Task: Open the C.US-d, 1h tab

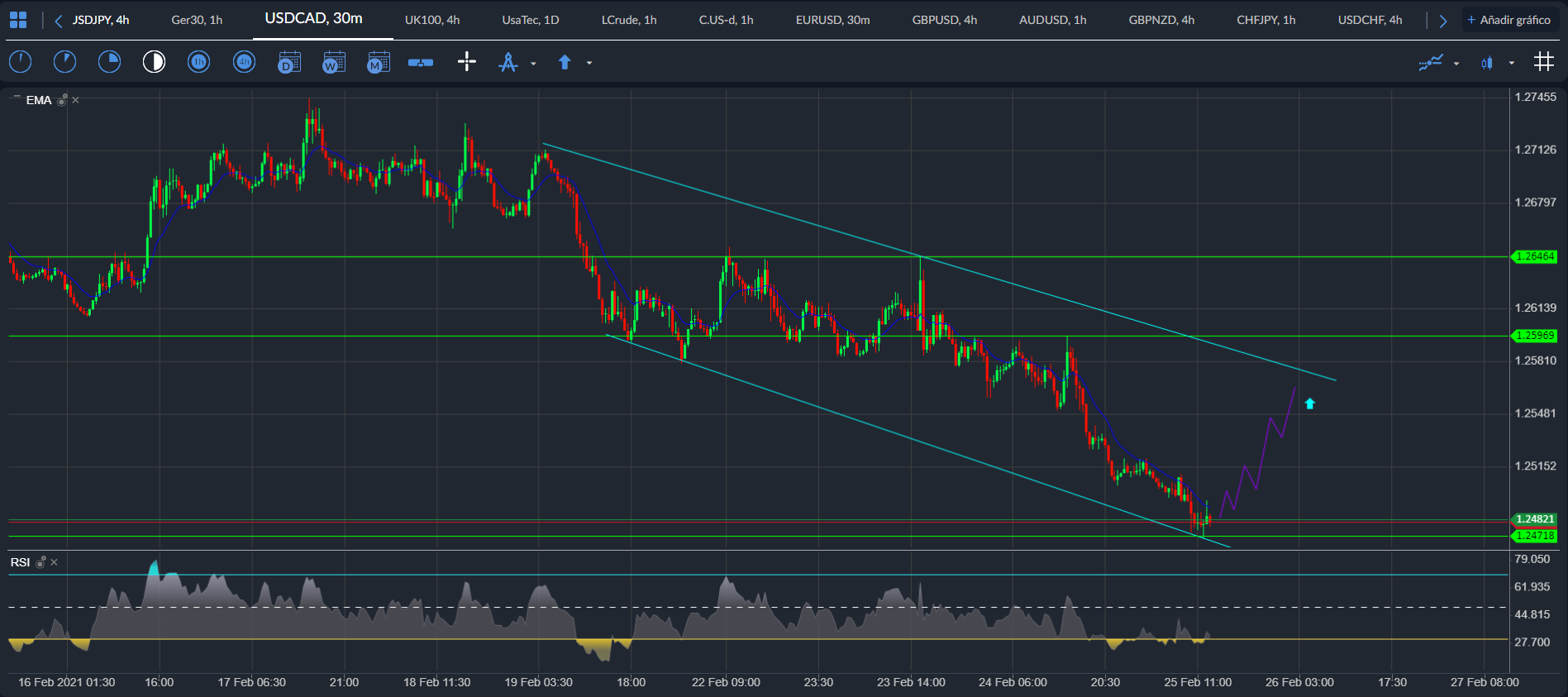Action: tap(726, 20)
